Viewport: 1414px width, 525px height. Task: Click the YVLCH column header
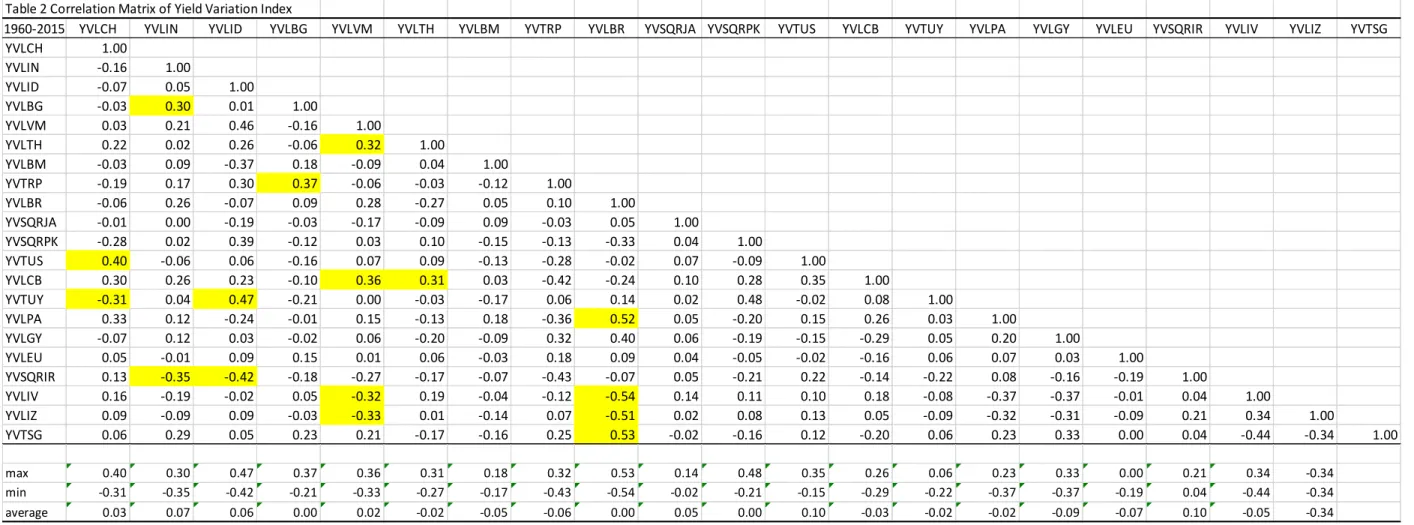coord(97,28)
